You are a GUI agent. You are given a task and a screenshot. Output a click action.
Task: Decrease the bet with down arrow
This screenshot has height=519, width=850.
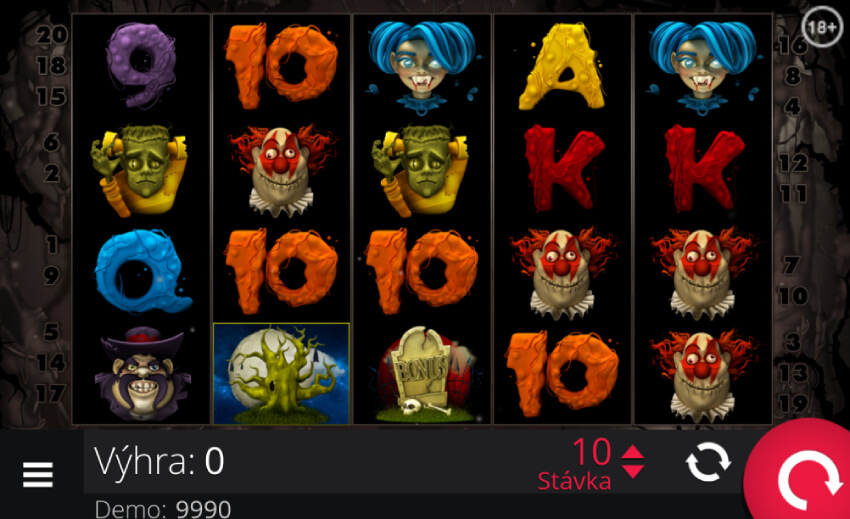[x=633, y=471]
